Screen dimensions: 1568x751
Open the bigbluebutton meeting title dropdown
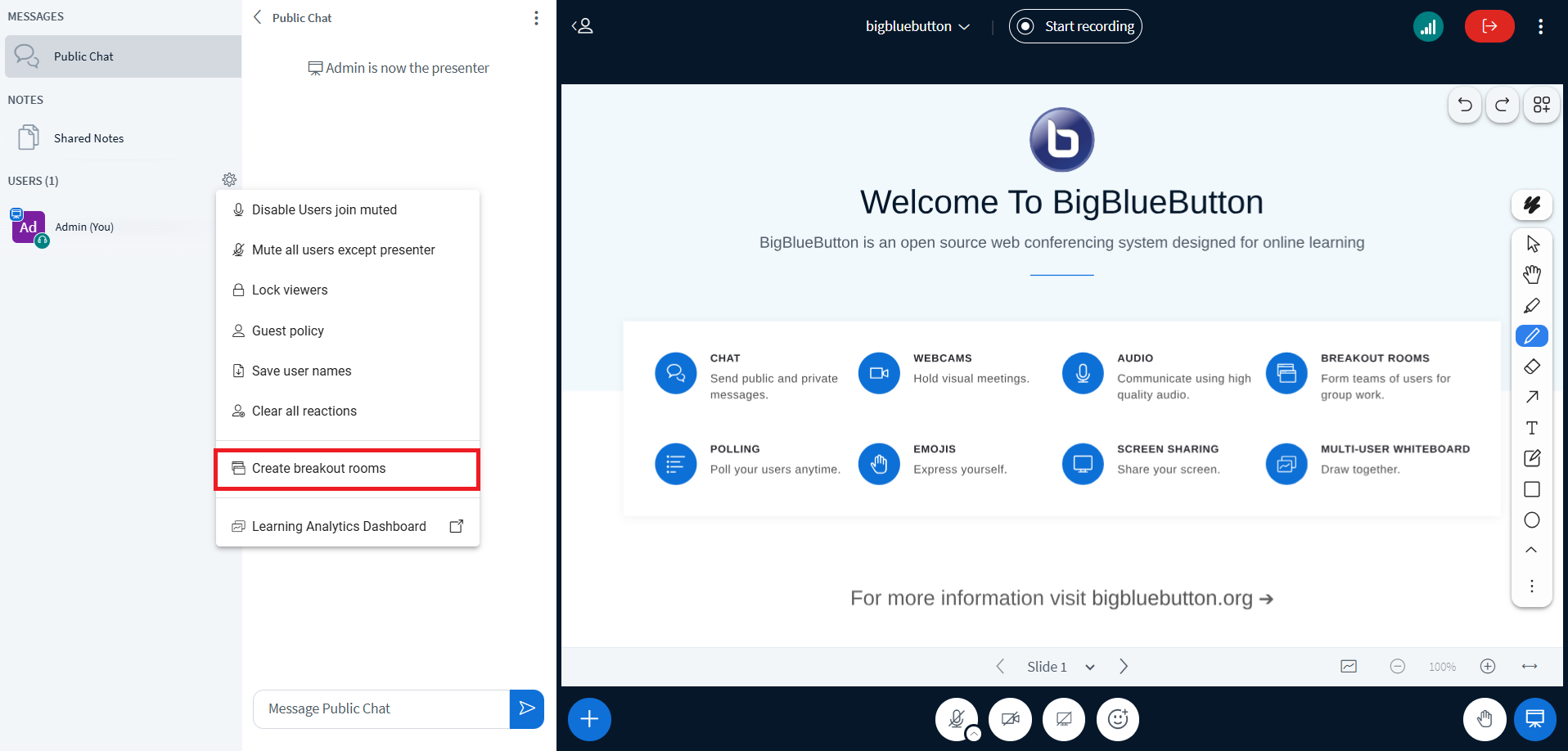917,26
